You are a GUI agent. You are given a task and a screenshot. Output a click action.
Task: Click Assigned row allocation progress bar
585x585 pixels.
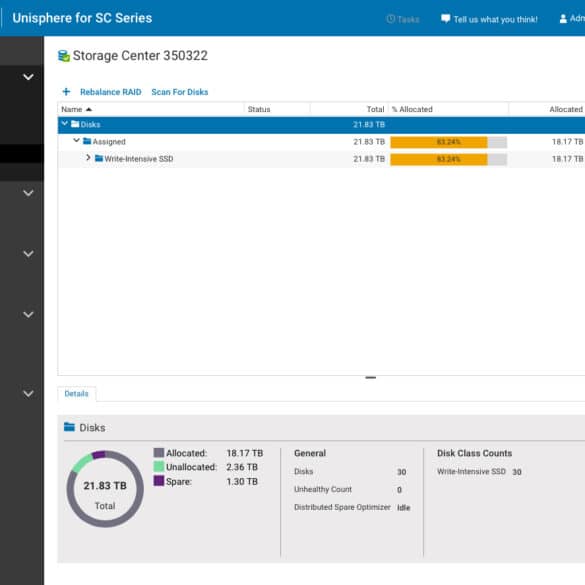click(x=448, y=142)
